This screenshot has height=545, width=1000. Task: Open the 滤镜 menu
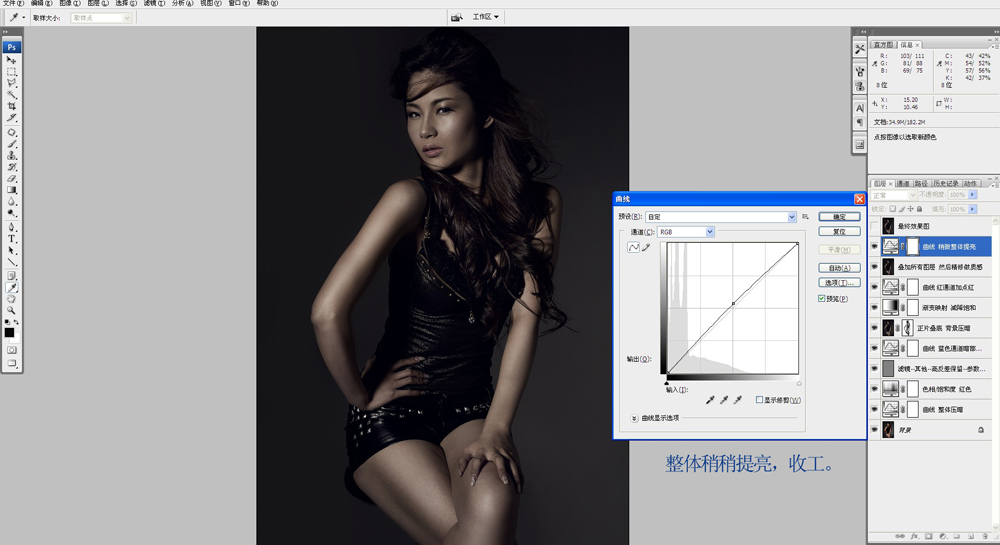(154, 3)
